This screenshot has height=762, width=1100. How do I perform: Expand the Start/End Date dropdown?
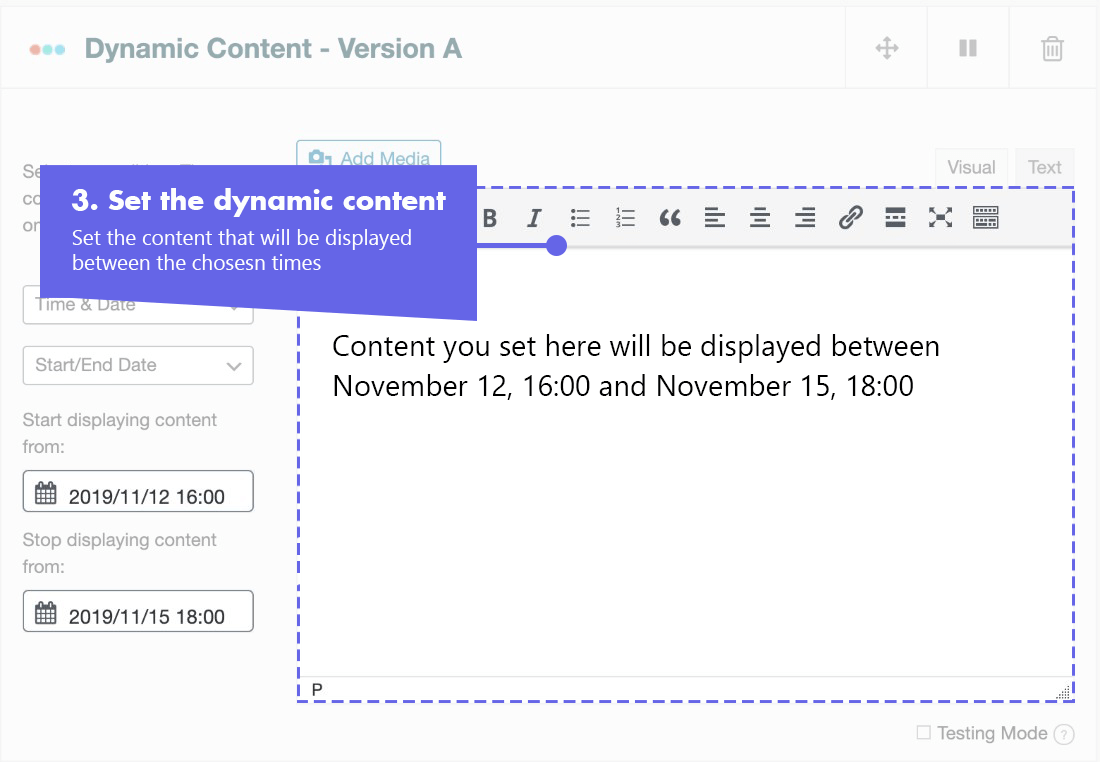[138, 366]
